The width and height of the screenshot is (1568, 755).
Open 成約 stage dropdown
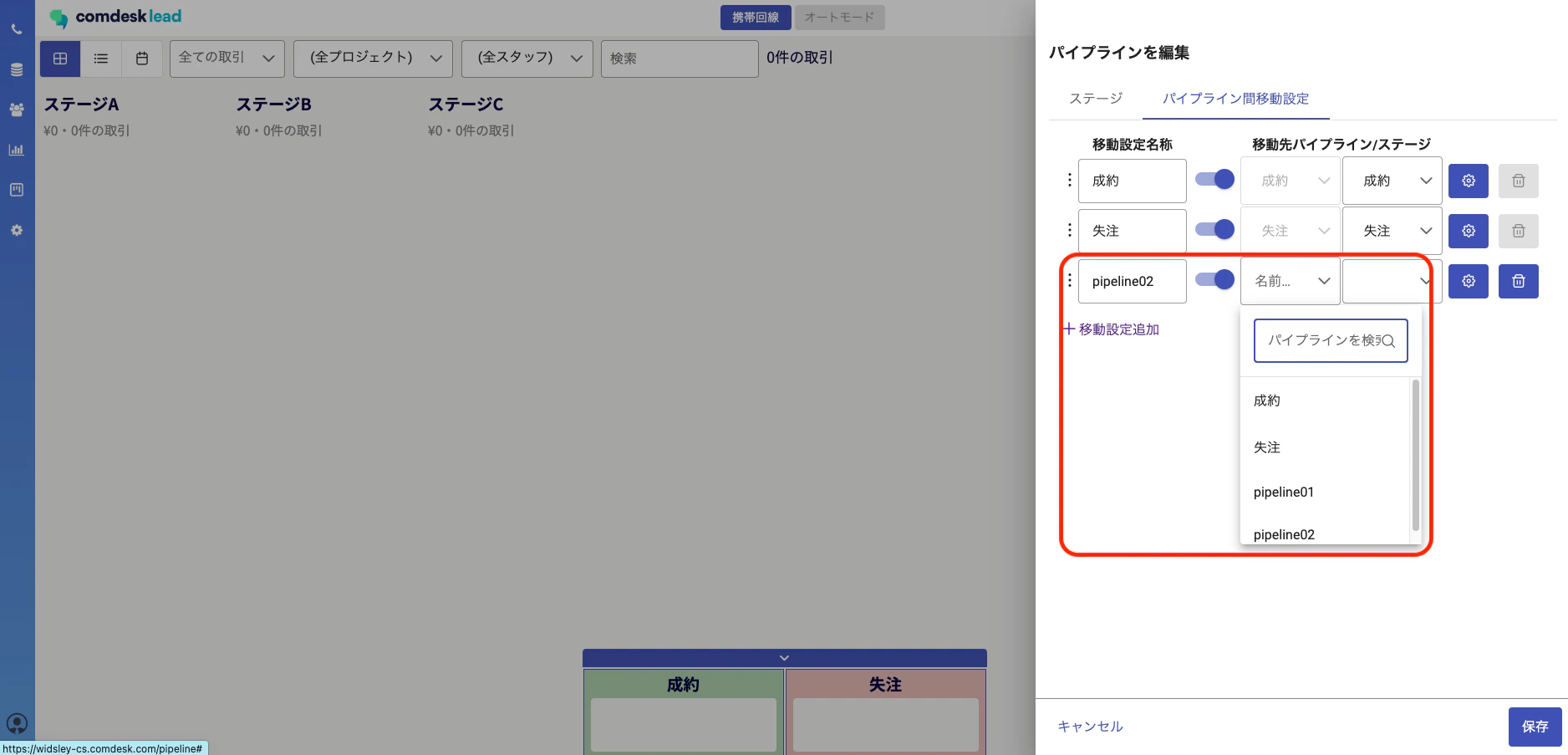1392,181
